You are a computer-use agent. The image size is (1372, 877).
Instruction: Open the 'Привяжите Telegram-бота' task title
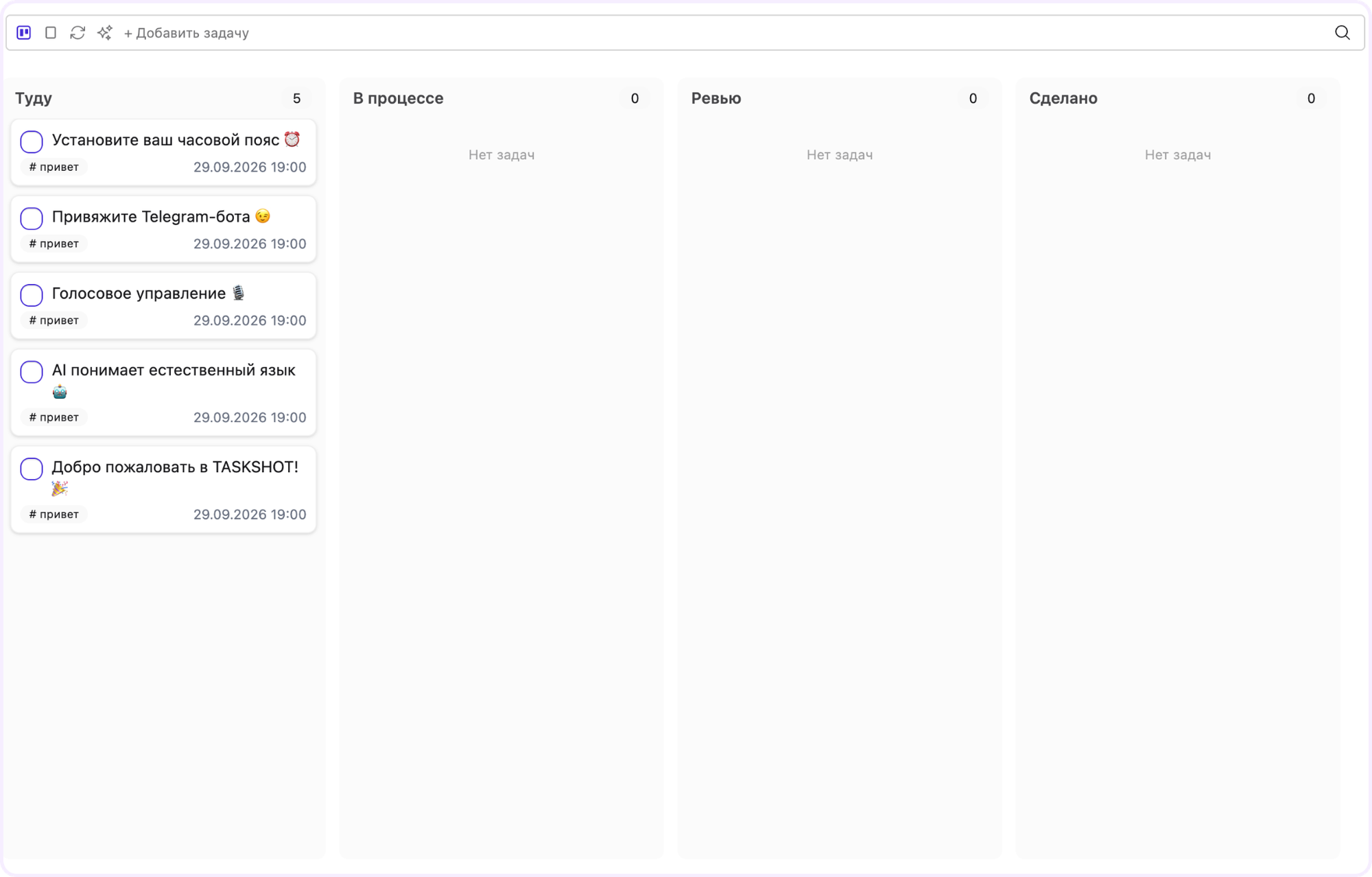161,217
